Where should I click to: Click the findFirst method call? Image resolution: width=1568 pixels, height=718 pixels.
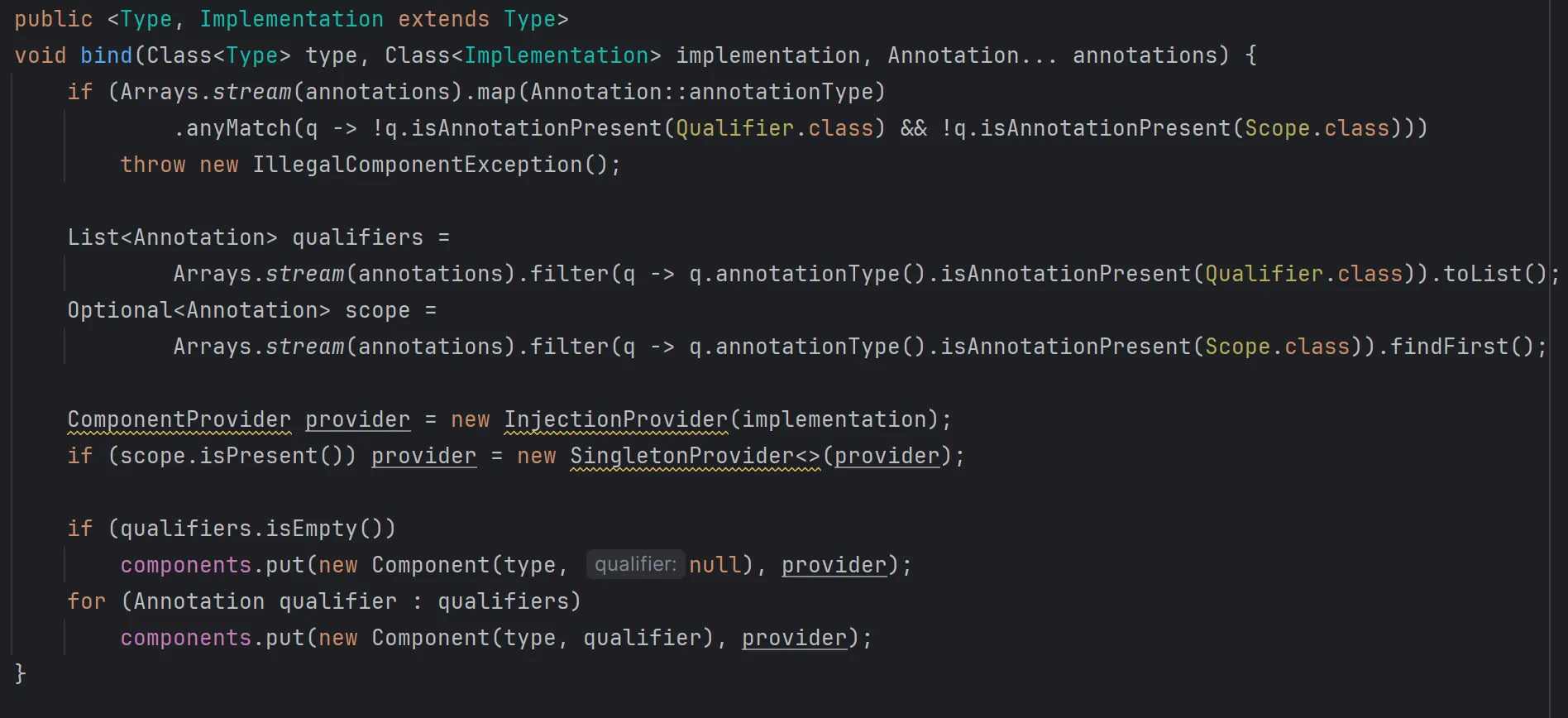[1449, 347]
